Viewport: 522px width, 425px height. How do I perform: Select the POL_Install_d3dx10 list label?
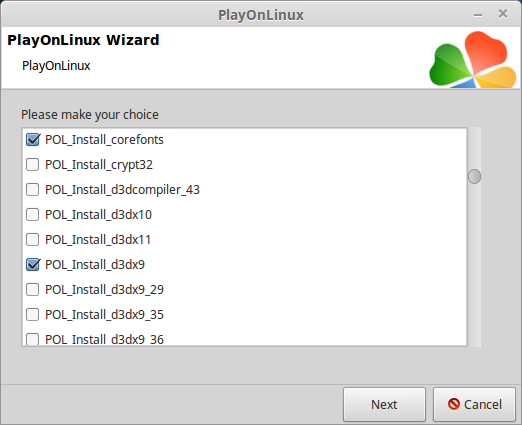coord(98,215)
